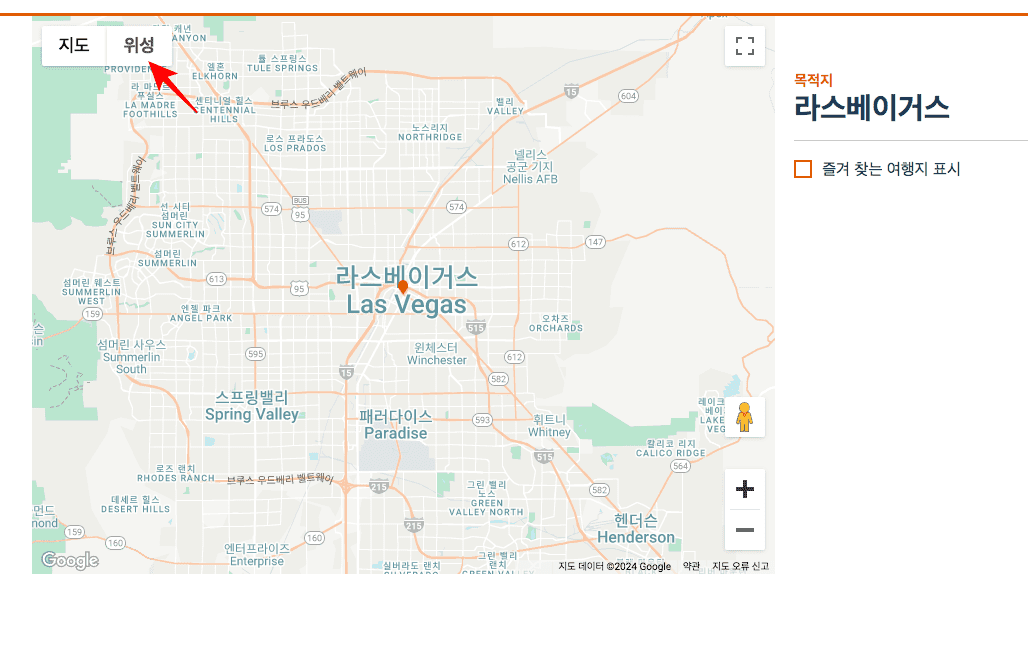Open the Google logo link

pos(70,560)
